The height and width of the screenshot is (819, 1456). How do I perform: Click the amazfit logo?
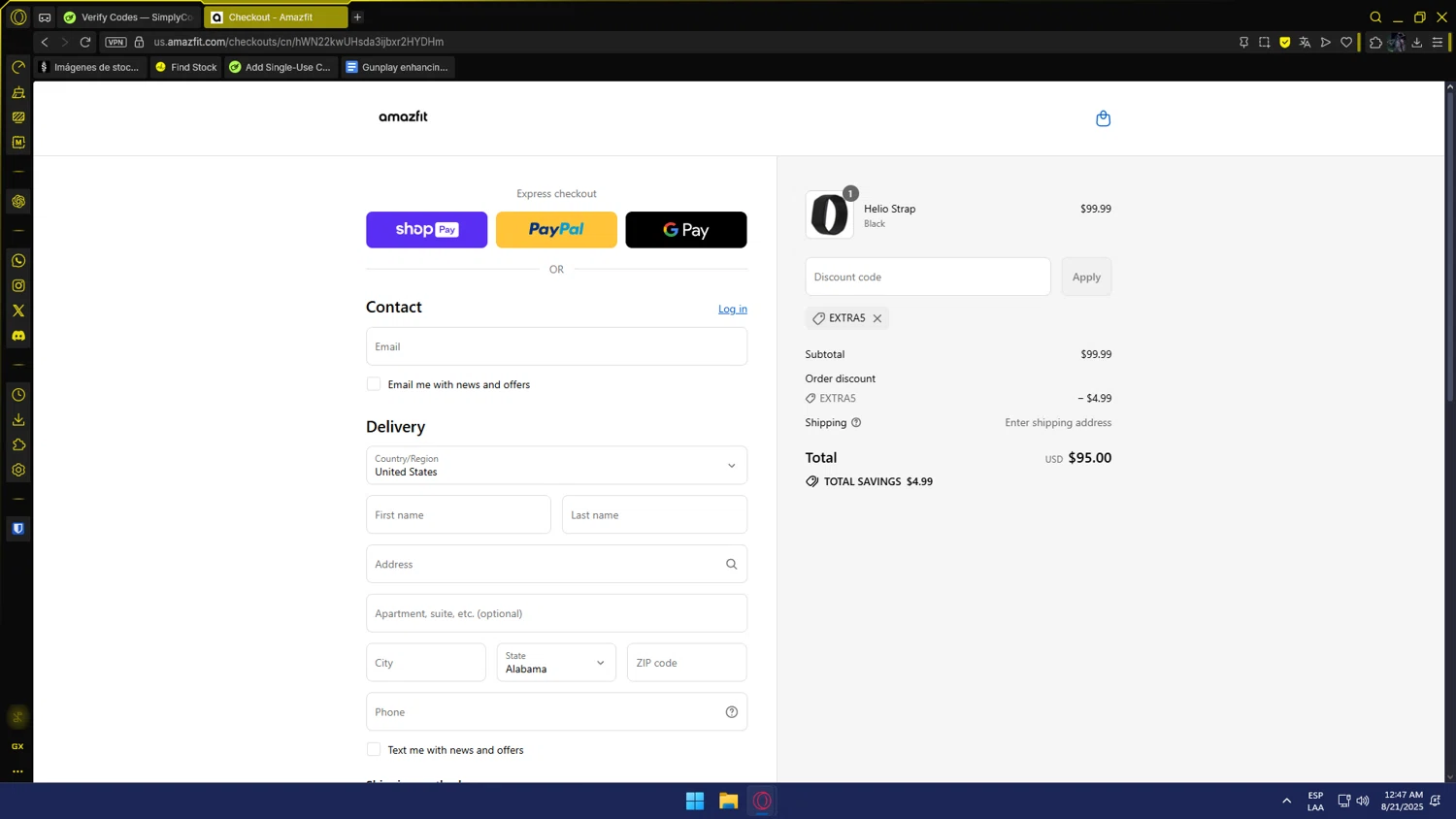403,116
